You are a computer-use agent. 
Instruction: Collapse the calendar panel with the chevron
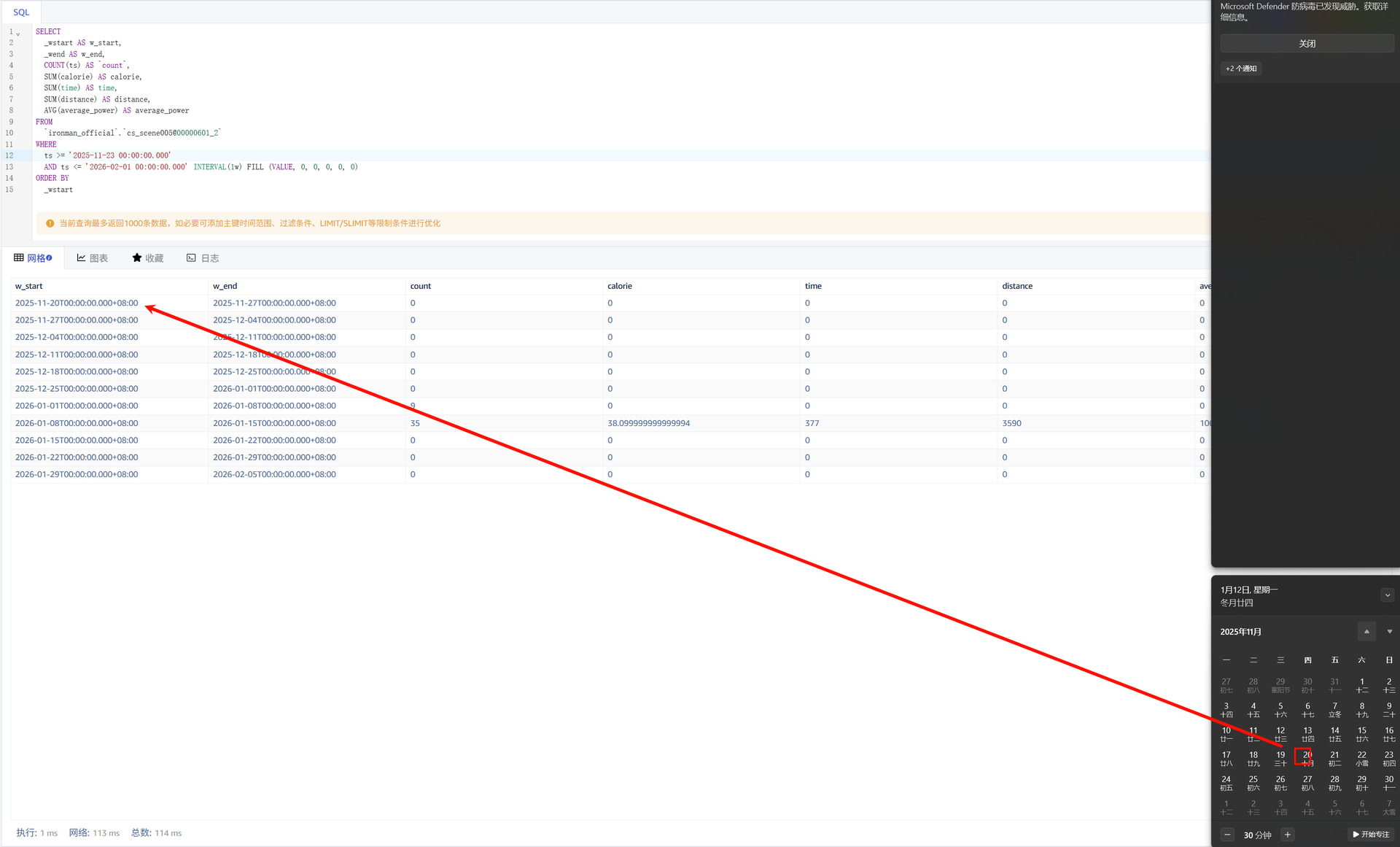(1387, 595)
